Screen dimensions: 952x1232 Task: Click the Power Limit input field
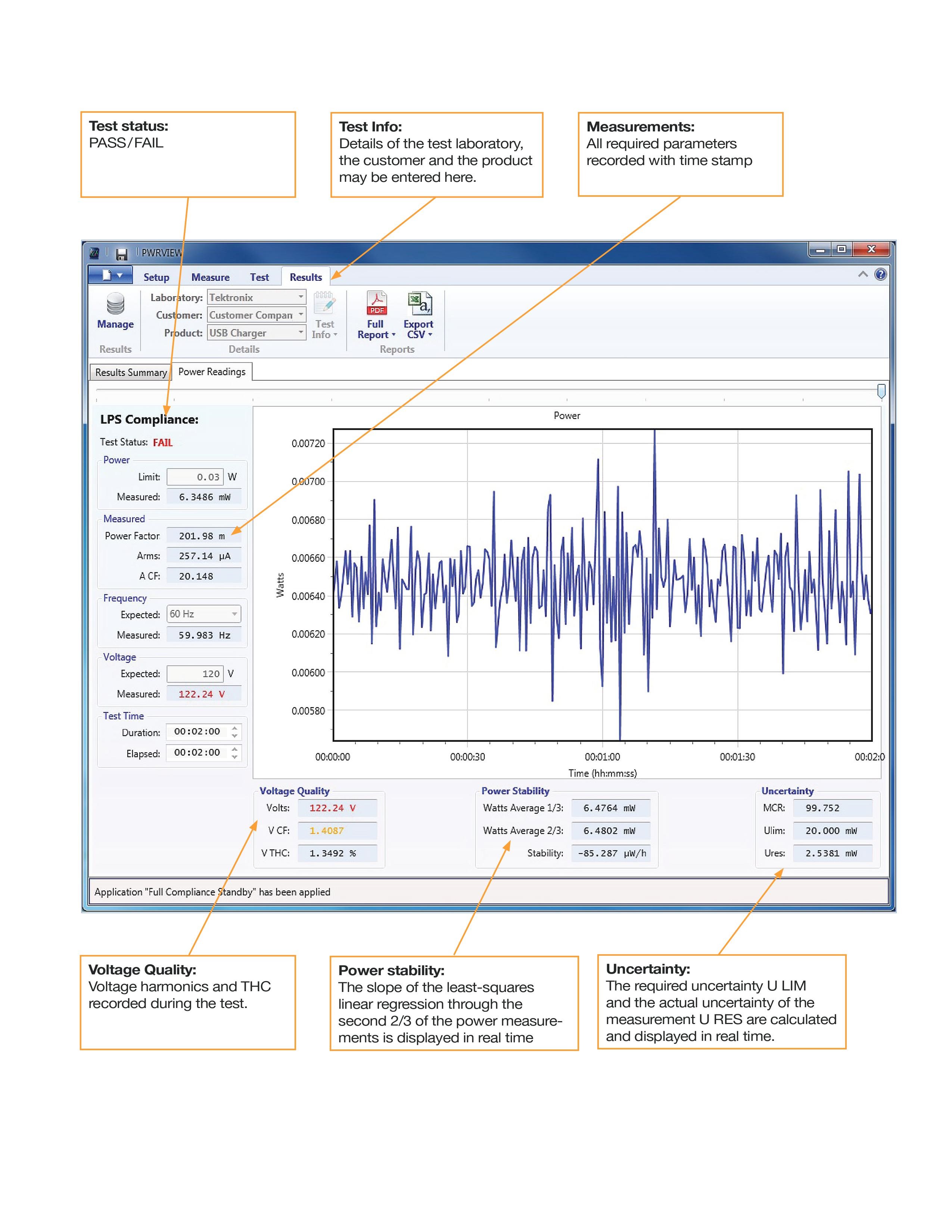tap(195, 477)
